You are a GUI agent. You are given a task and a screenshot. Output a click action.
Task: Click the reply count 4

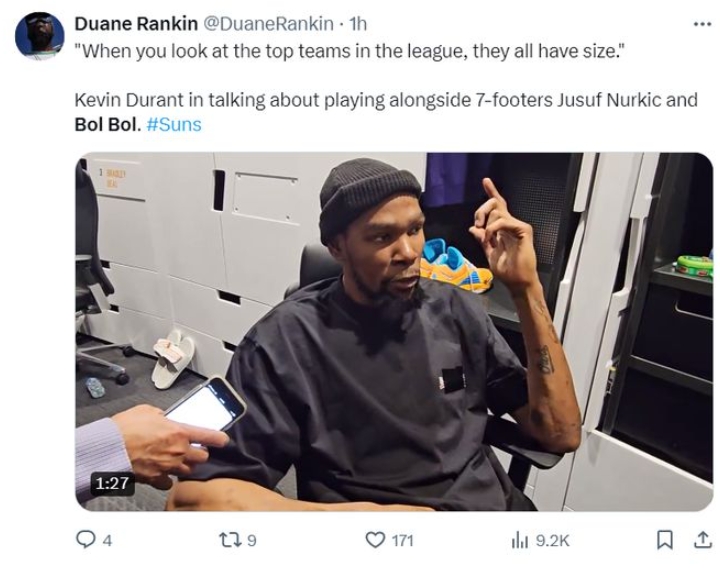pos(107,541)
